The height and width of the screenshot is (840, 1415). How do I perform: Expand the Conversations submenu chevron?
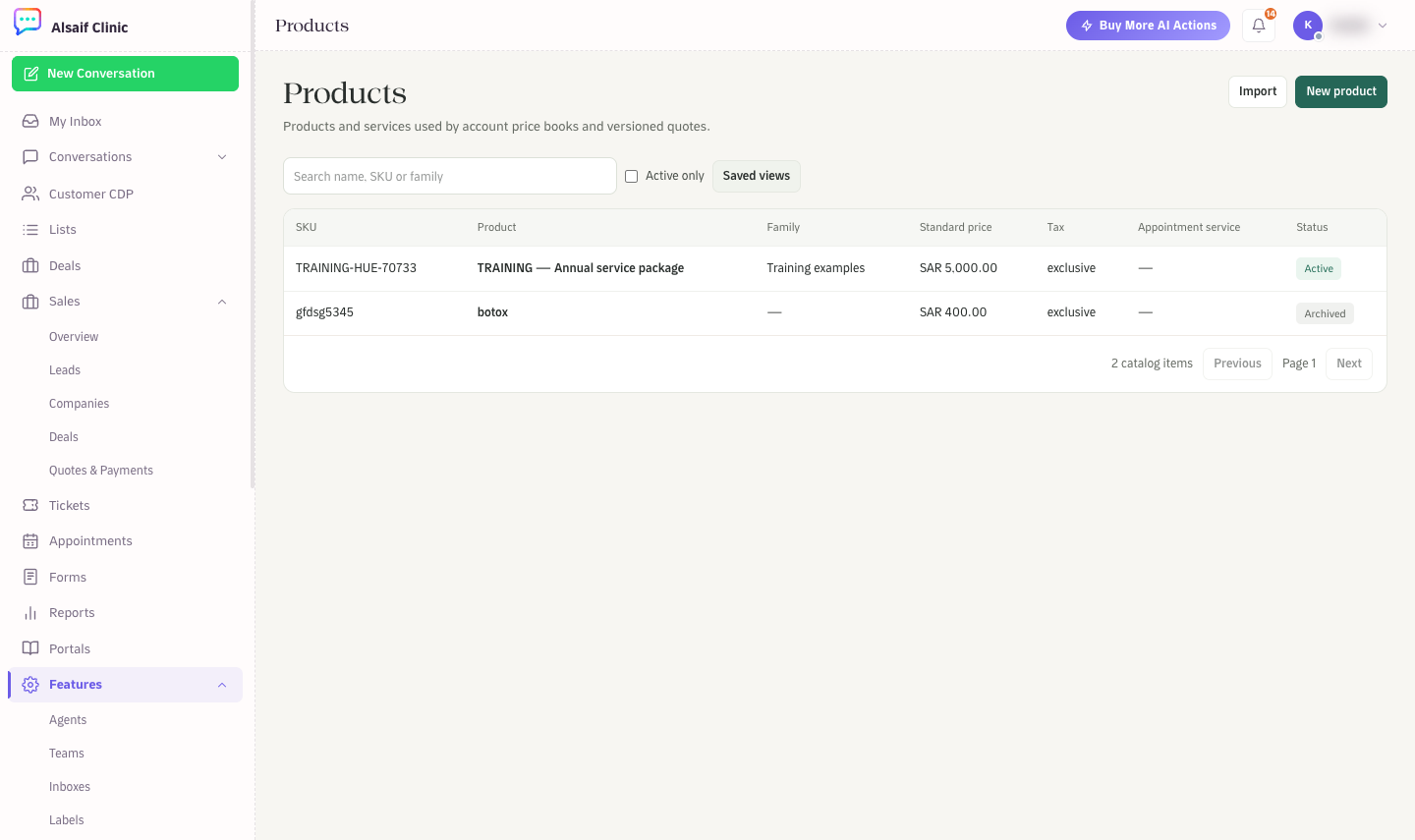(x=222, y=157)
